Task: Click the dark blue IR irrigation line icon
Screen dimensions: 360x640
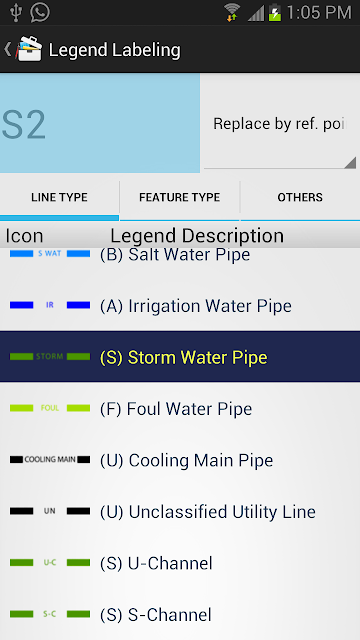Action: 50,305
